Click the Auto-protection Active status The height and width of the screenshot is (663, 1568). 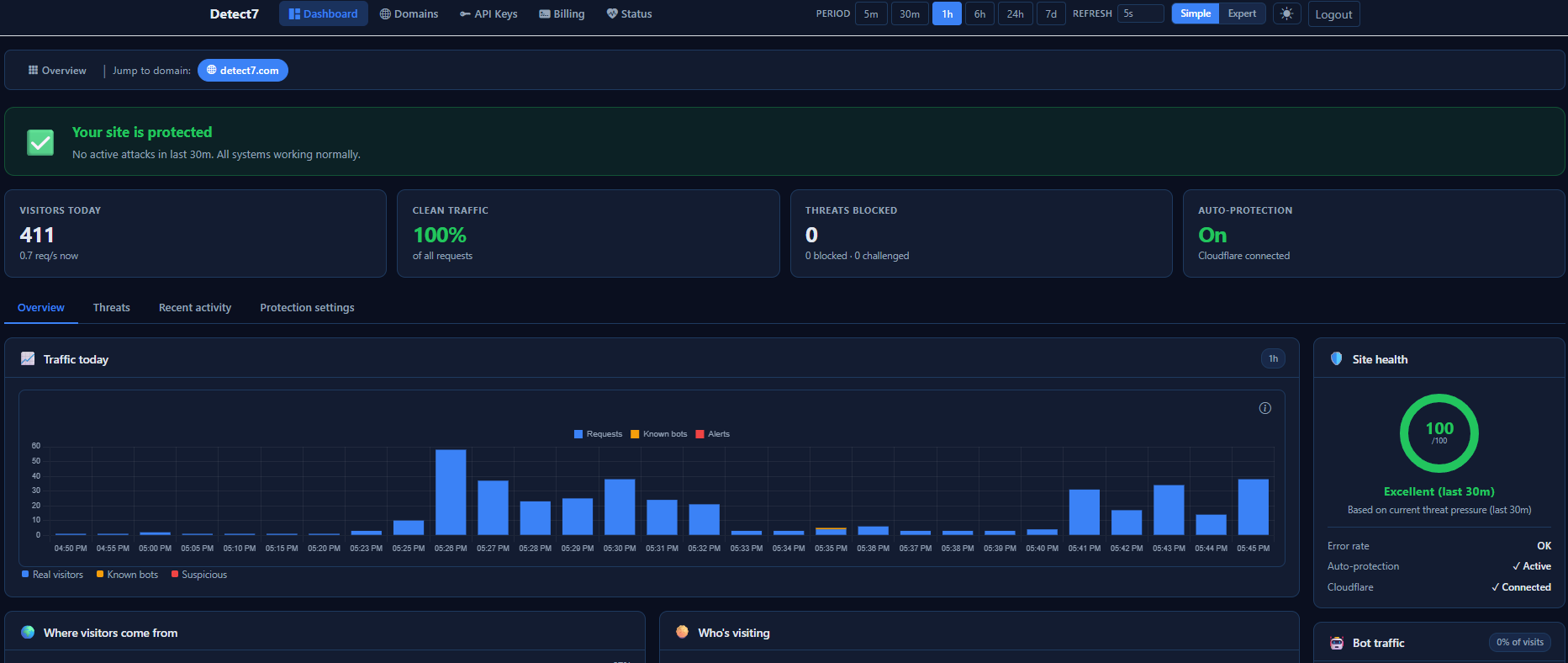tap(1532, 566)
